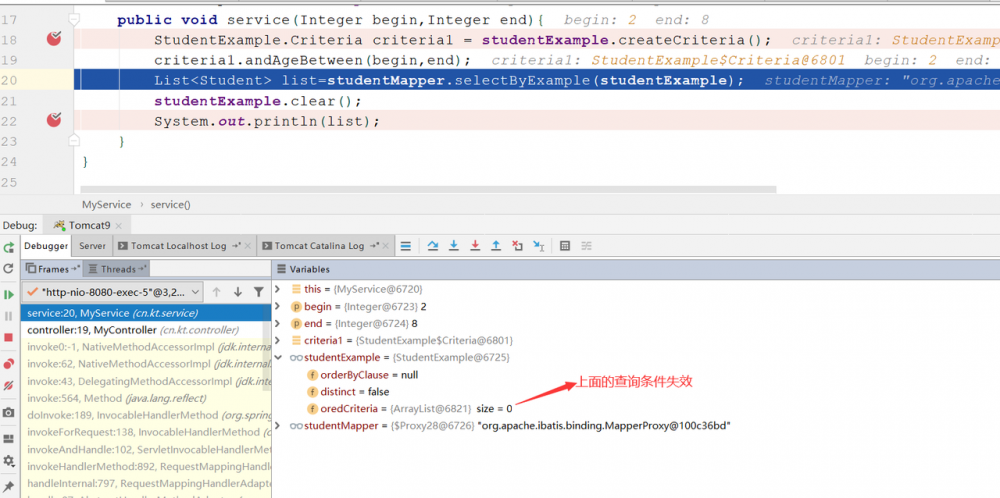Open Evaluate Expression calculator icon
The height and width of the screenshot is (498, 1000).
564,245
